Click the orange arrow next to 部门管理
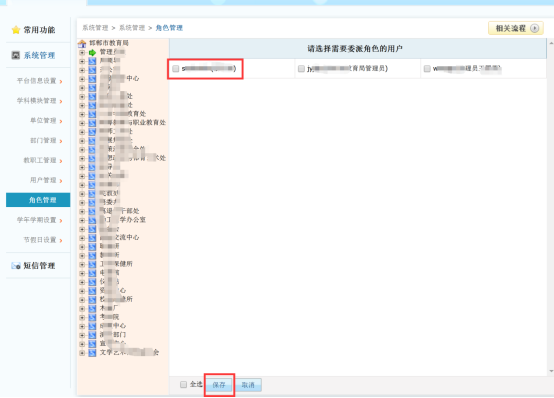The width and height of the screenshot is (554, 398). coord(61,141)
